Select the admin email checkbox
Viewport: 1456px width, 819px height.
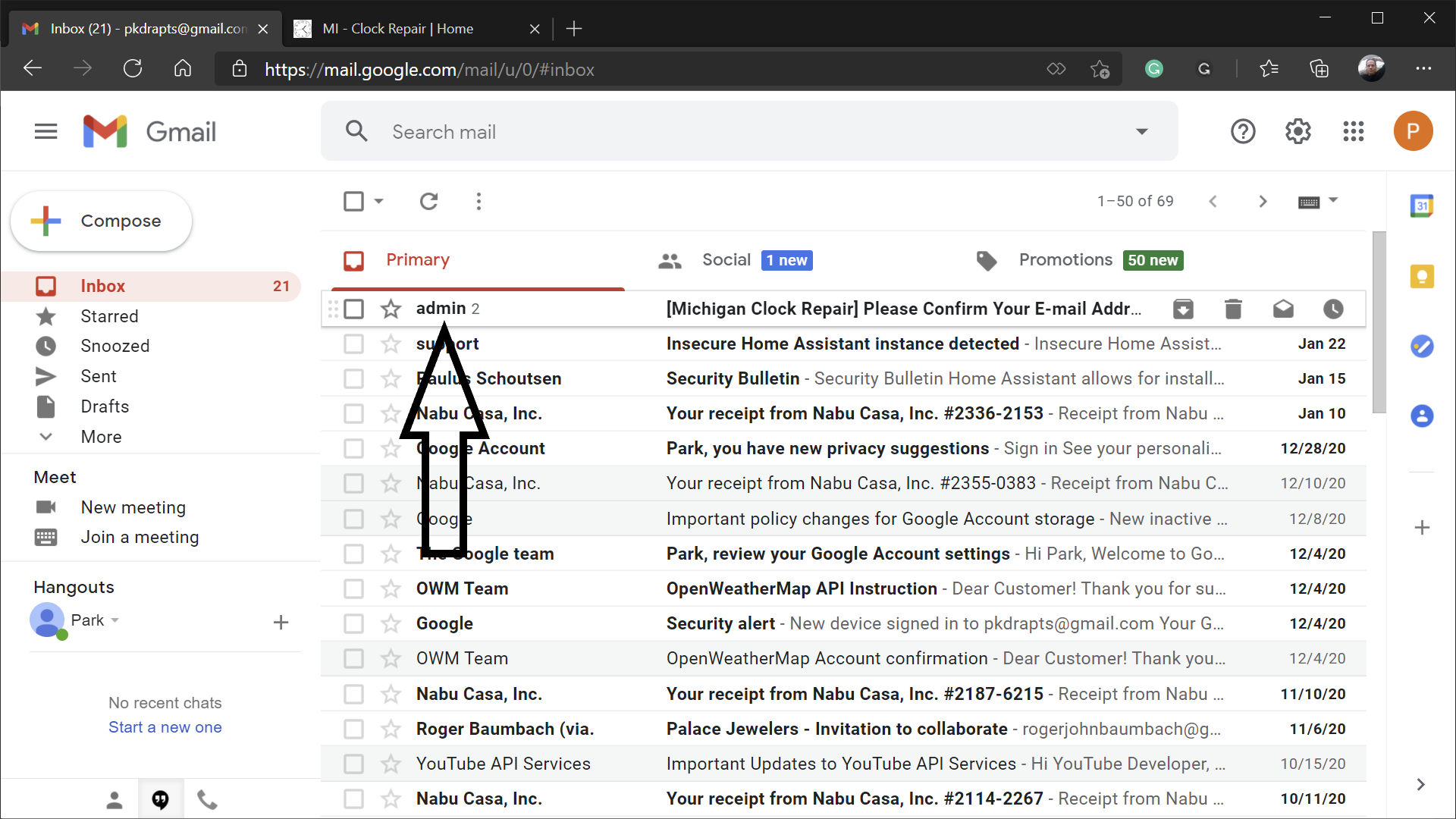354,309
